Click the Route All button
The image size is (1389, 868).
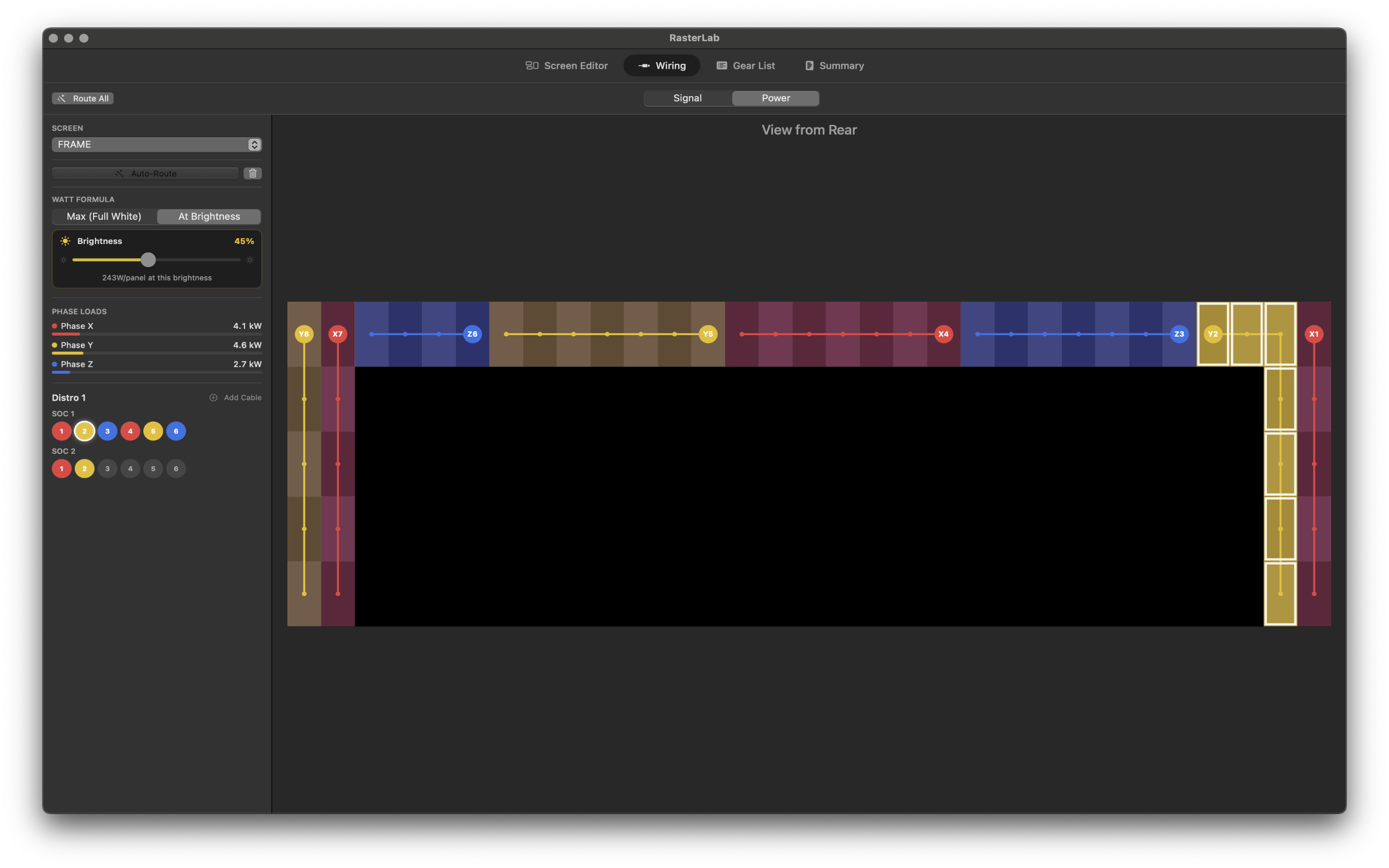(x=82, y=98)
